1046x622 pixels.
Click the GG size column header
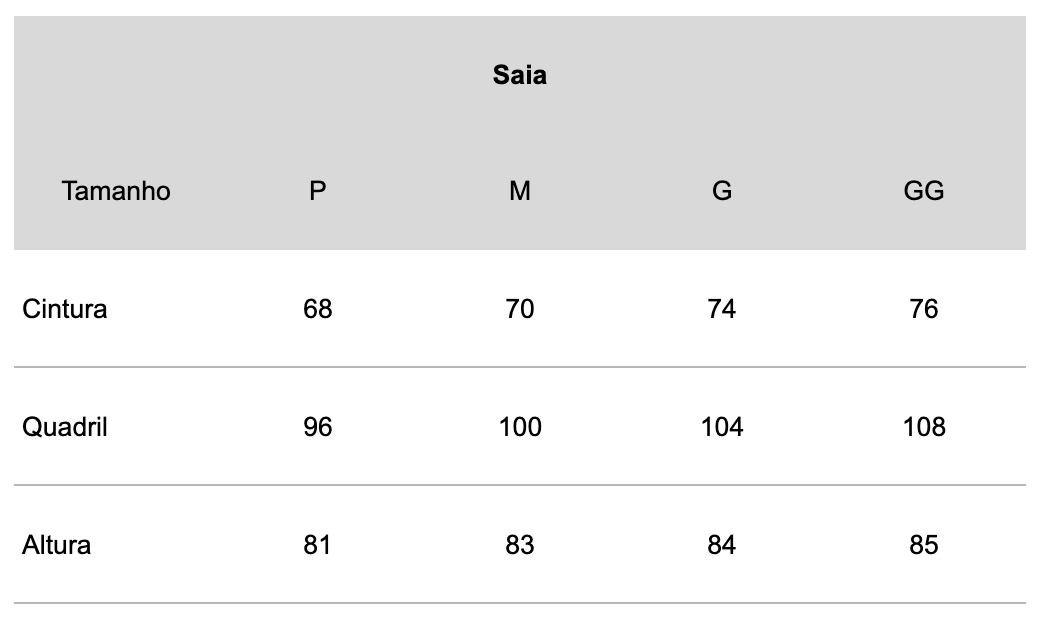coord(924,191)
